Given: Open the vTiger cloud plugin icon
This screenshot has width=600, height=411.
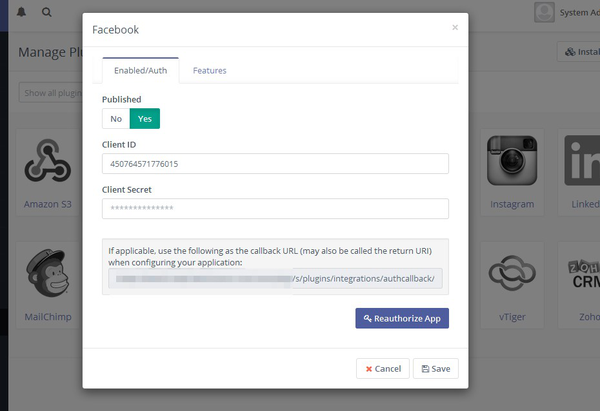Looking at the screenshot, I should pos(512,273).
